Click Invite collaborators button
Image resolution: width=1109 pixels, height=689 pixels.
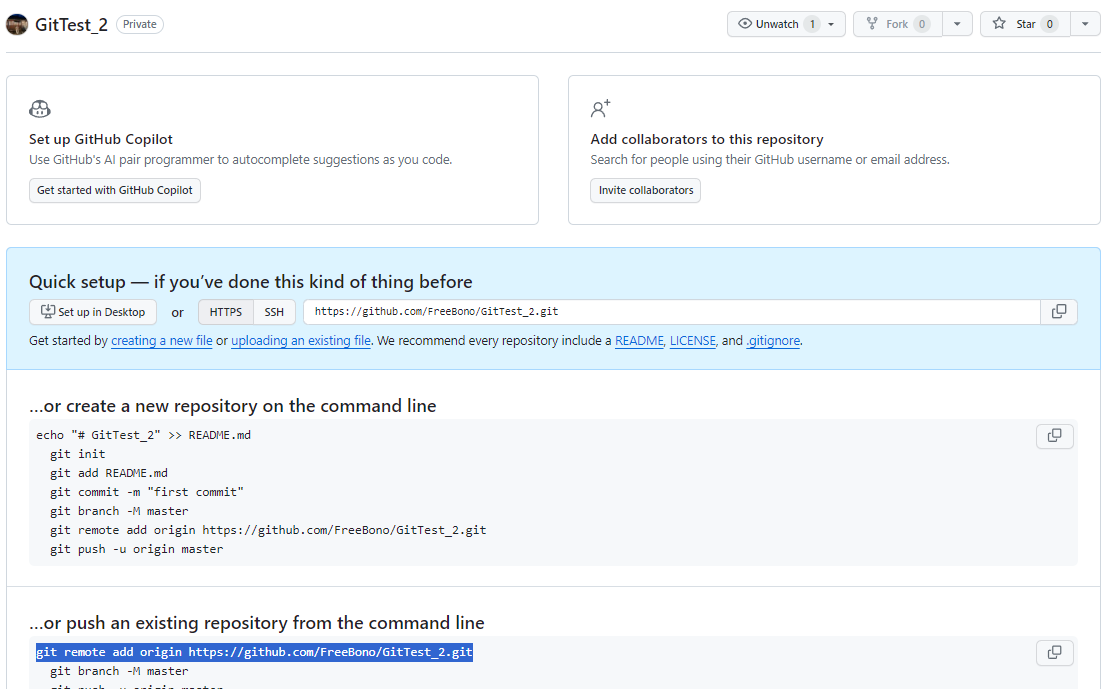click(x=646, y=190)
